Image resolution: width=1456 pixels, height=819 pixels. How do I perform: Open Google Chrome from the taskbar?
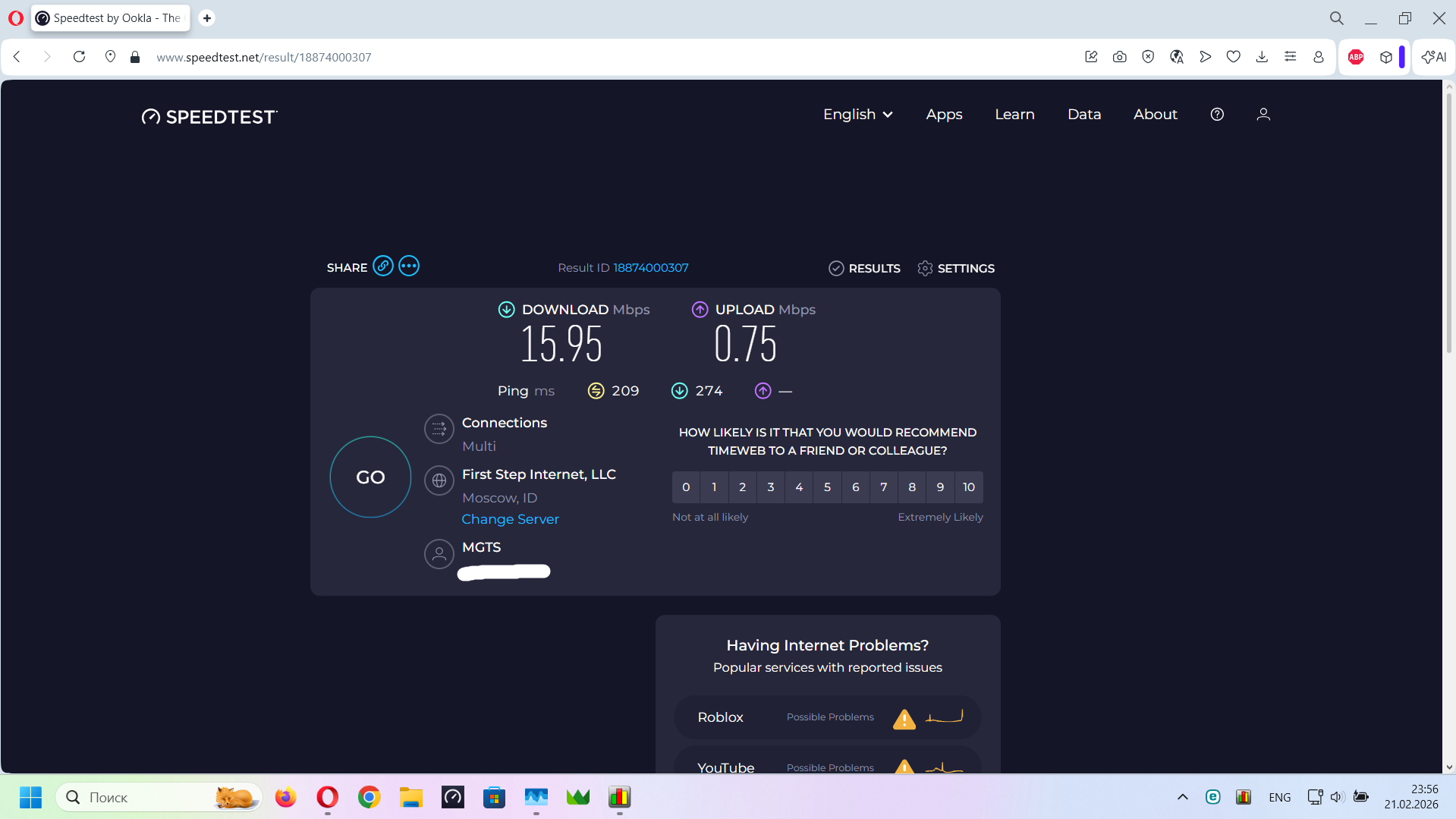point(370,797)
